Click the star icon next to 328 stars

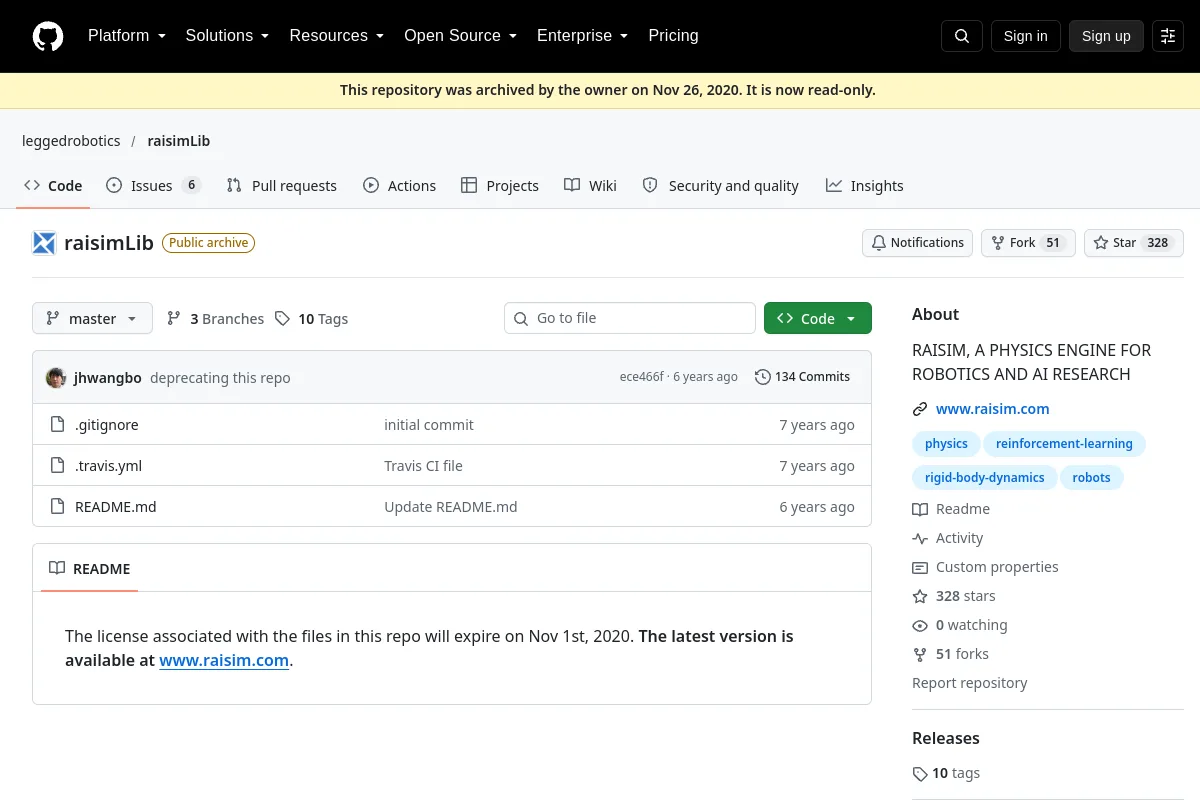920,596
